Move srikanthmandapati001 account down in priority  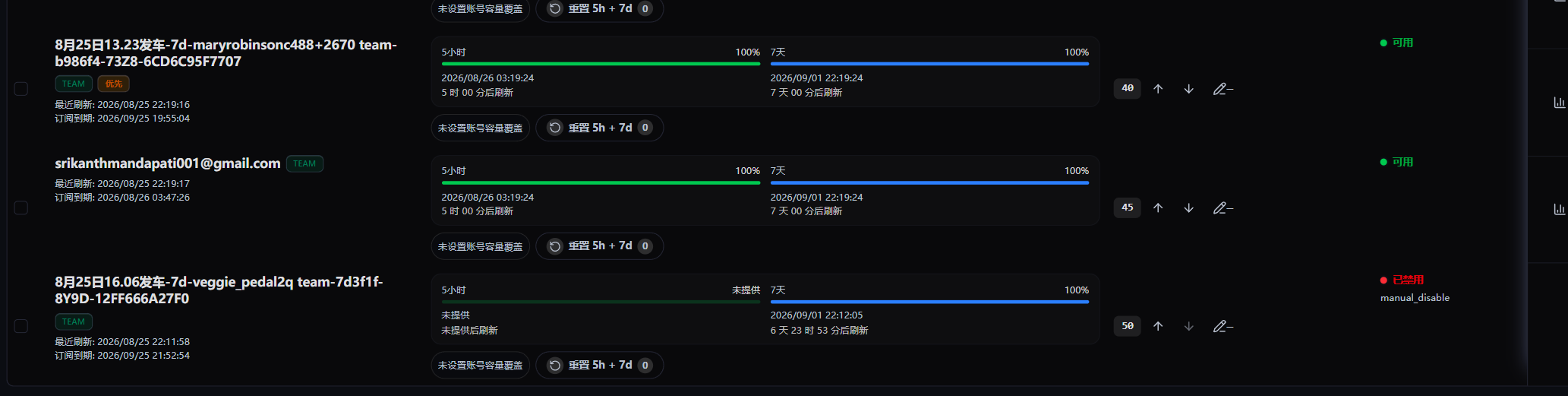click(1189, 208)
